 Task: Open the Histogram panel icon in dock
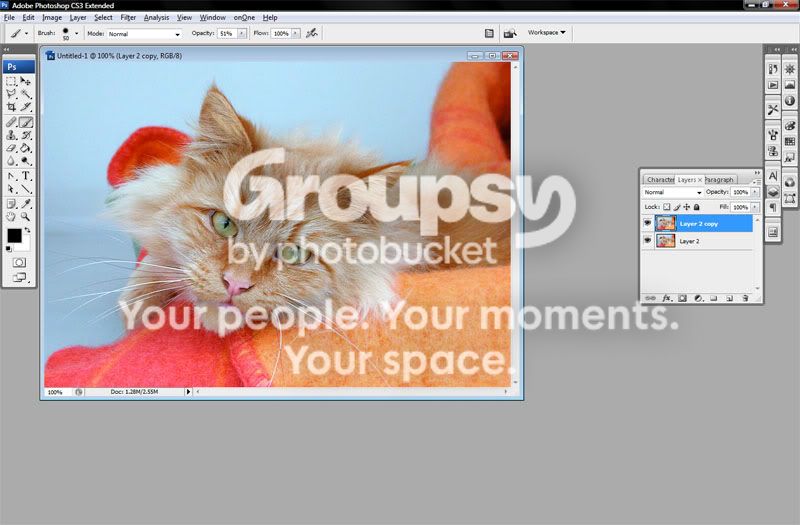pyautogui.click(x=790, y=85)
